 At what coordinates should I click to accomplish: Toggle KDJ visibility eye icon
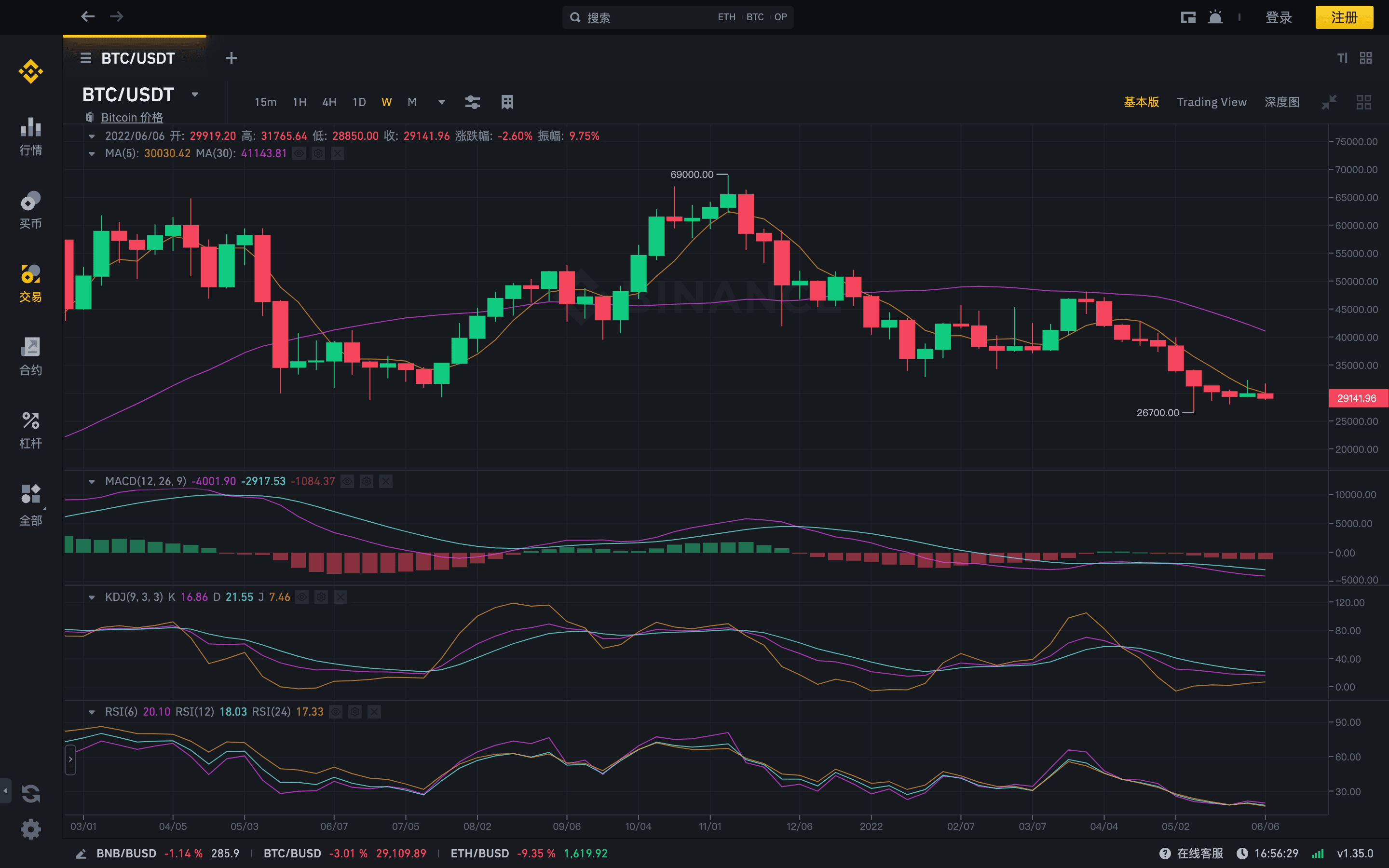tap(302, 597)
